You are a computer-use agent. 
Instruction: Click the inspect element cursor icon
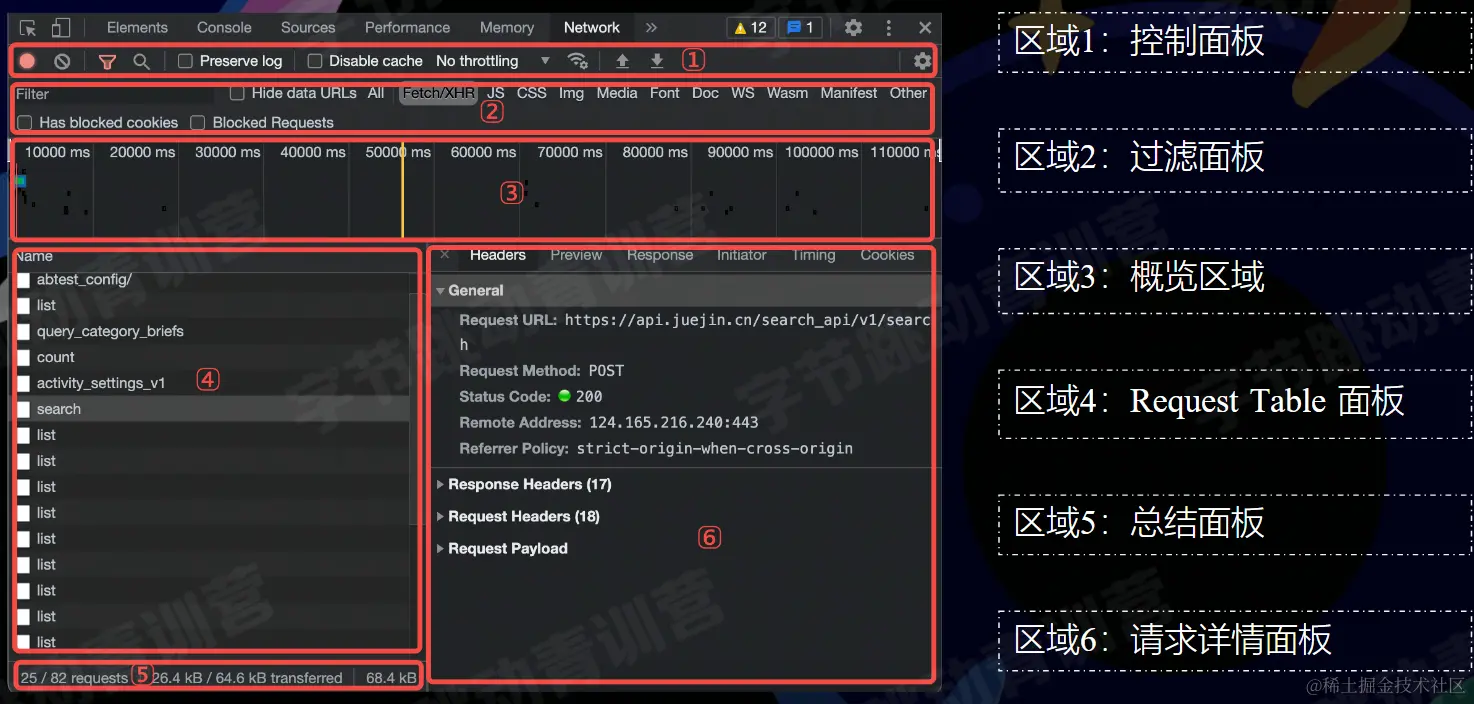28,28
